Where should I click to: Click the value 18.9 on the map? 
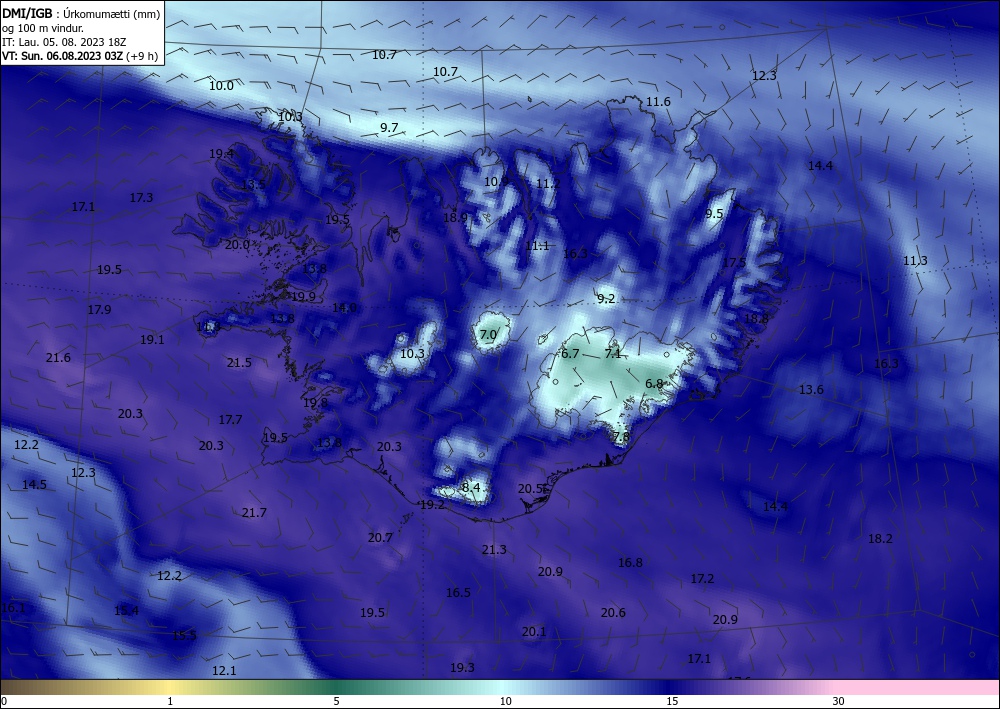(455, 217)
